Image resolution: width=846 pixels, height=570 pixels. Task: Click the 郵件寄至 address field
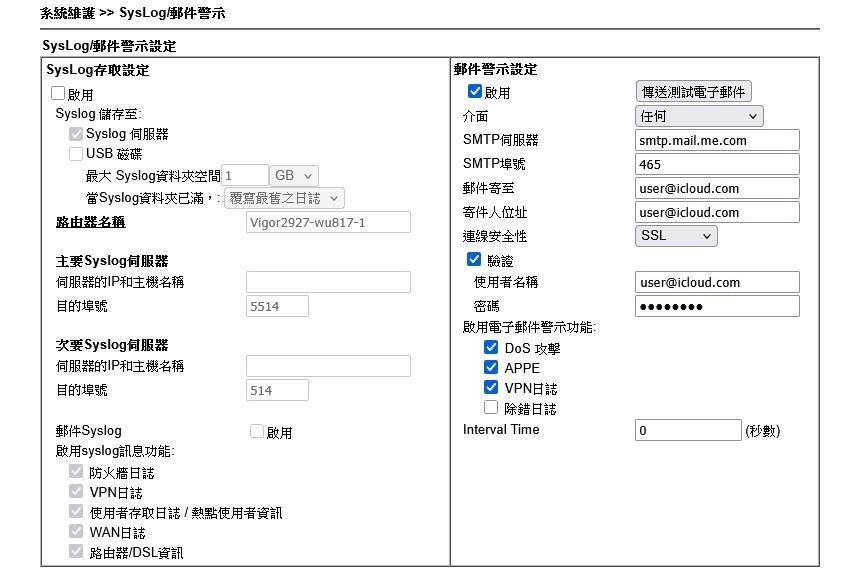tap(717, 188)
